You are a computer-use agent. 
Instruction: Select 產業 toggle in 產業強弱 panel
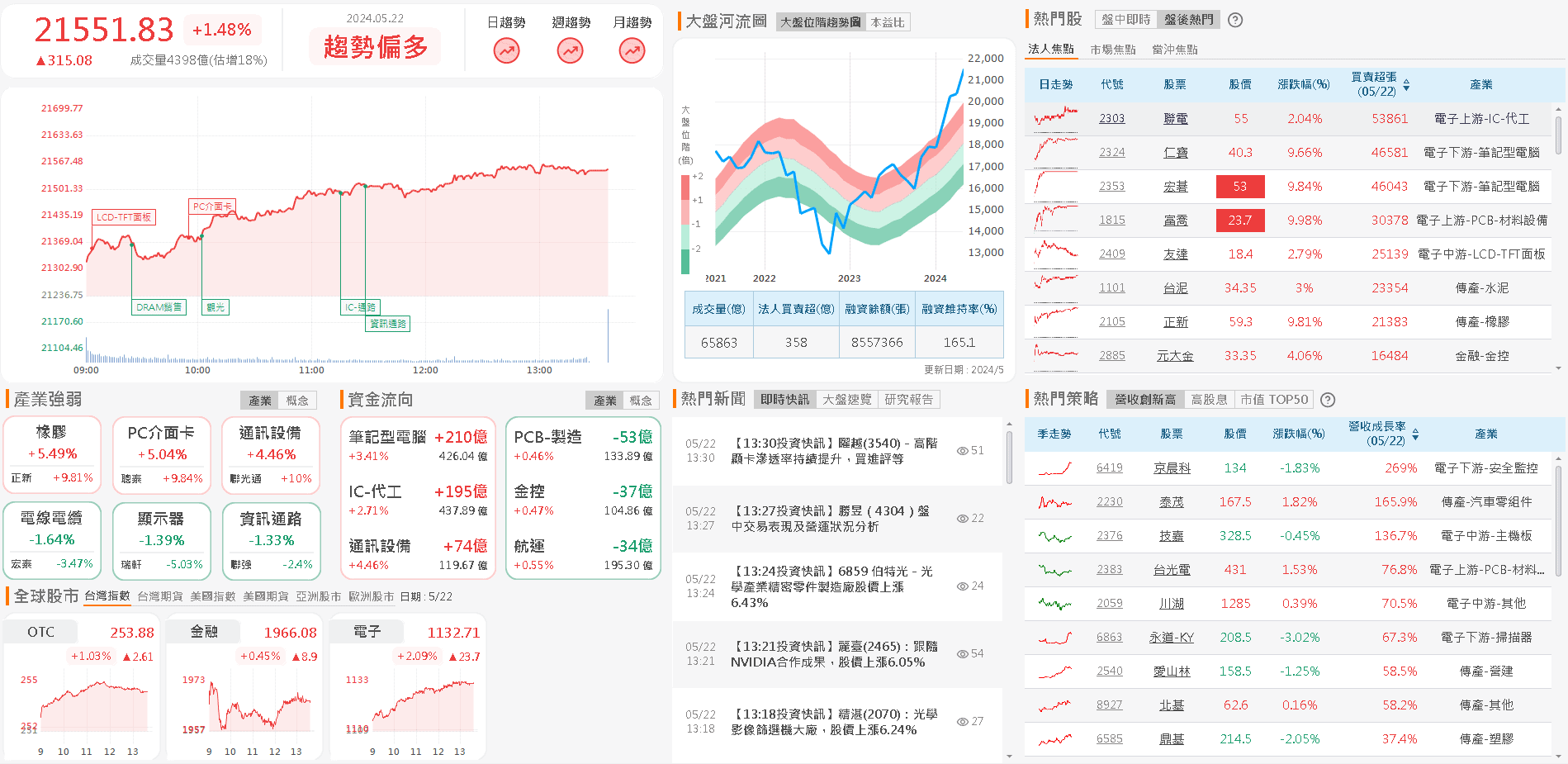pos(260,401)
